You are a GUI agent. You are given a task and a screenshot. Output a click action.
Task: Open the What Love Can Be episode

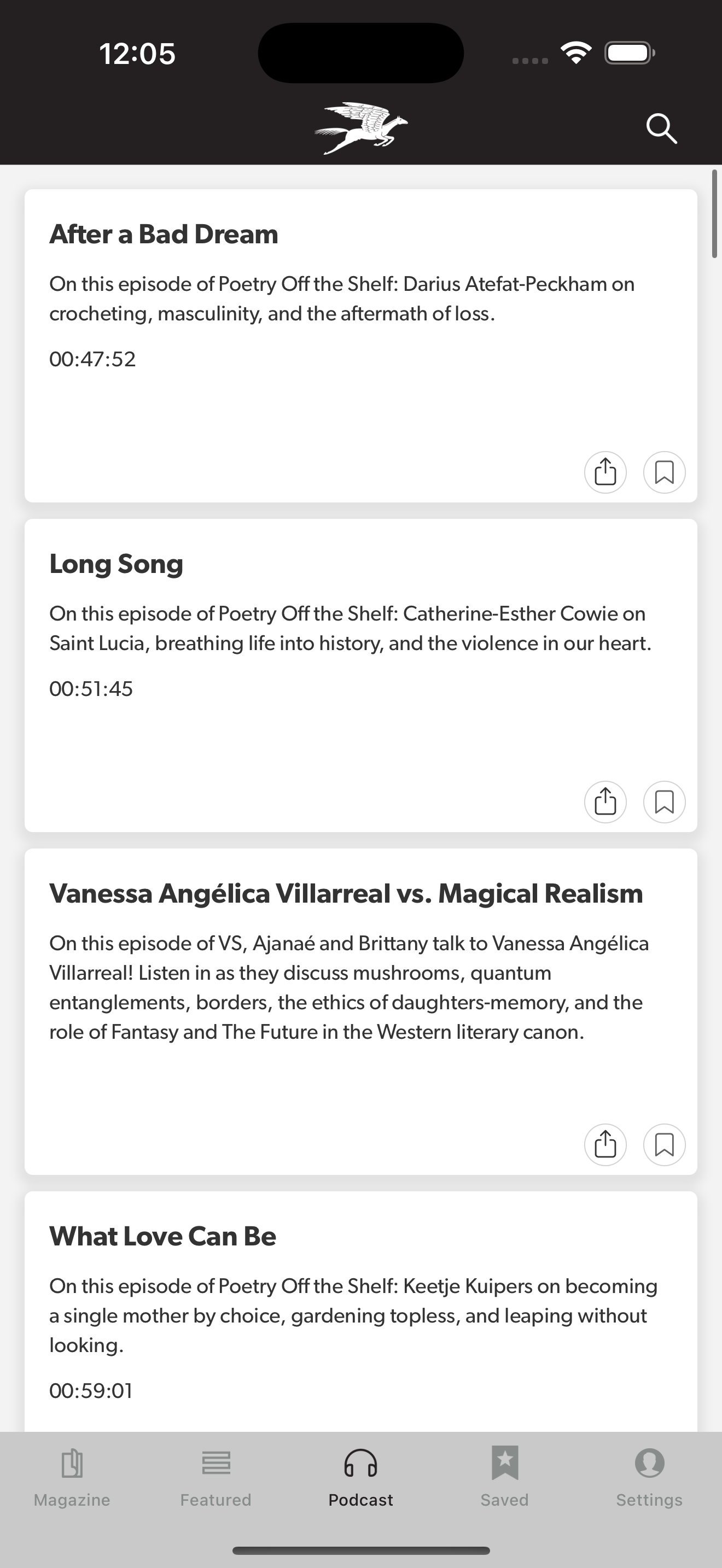click(x=162, y=1236)
